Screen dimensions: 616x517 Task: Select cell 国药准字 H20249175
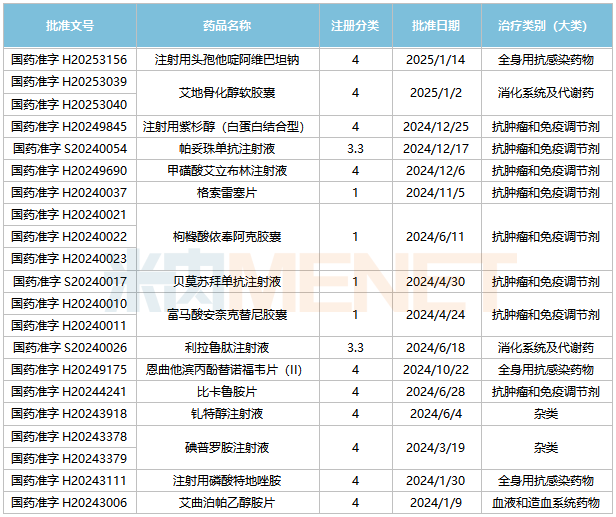tap(69, 369)
